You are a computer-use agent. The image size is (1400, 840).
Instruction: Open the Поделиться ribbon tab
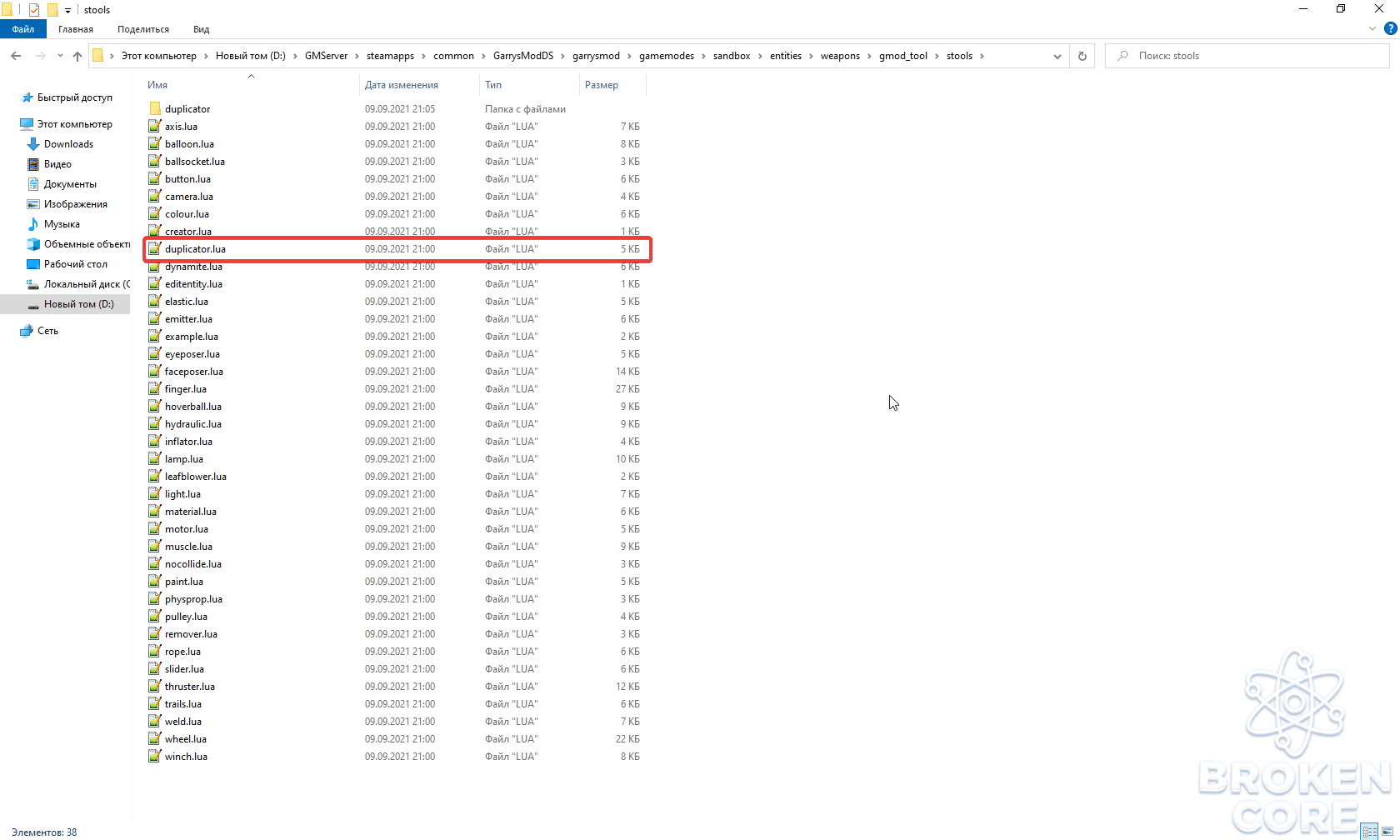pos(143,29)
